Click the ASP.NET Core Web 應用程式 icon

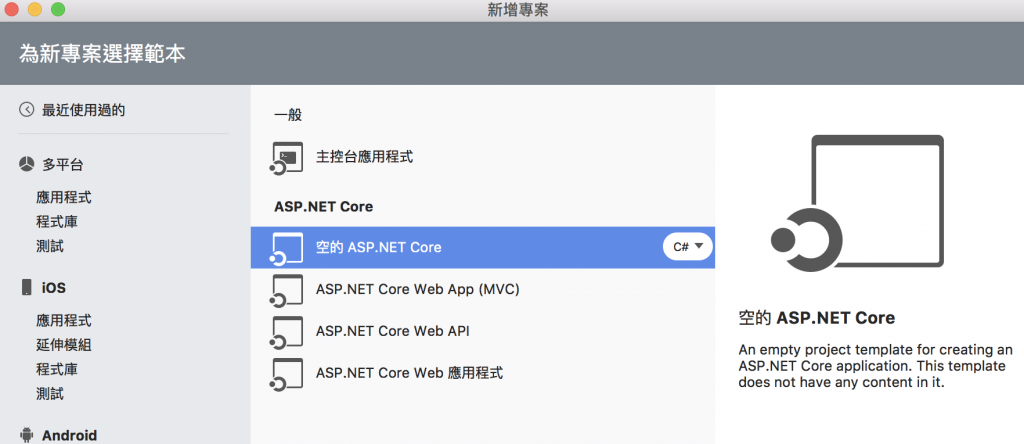click(287, 375)
